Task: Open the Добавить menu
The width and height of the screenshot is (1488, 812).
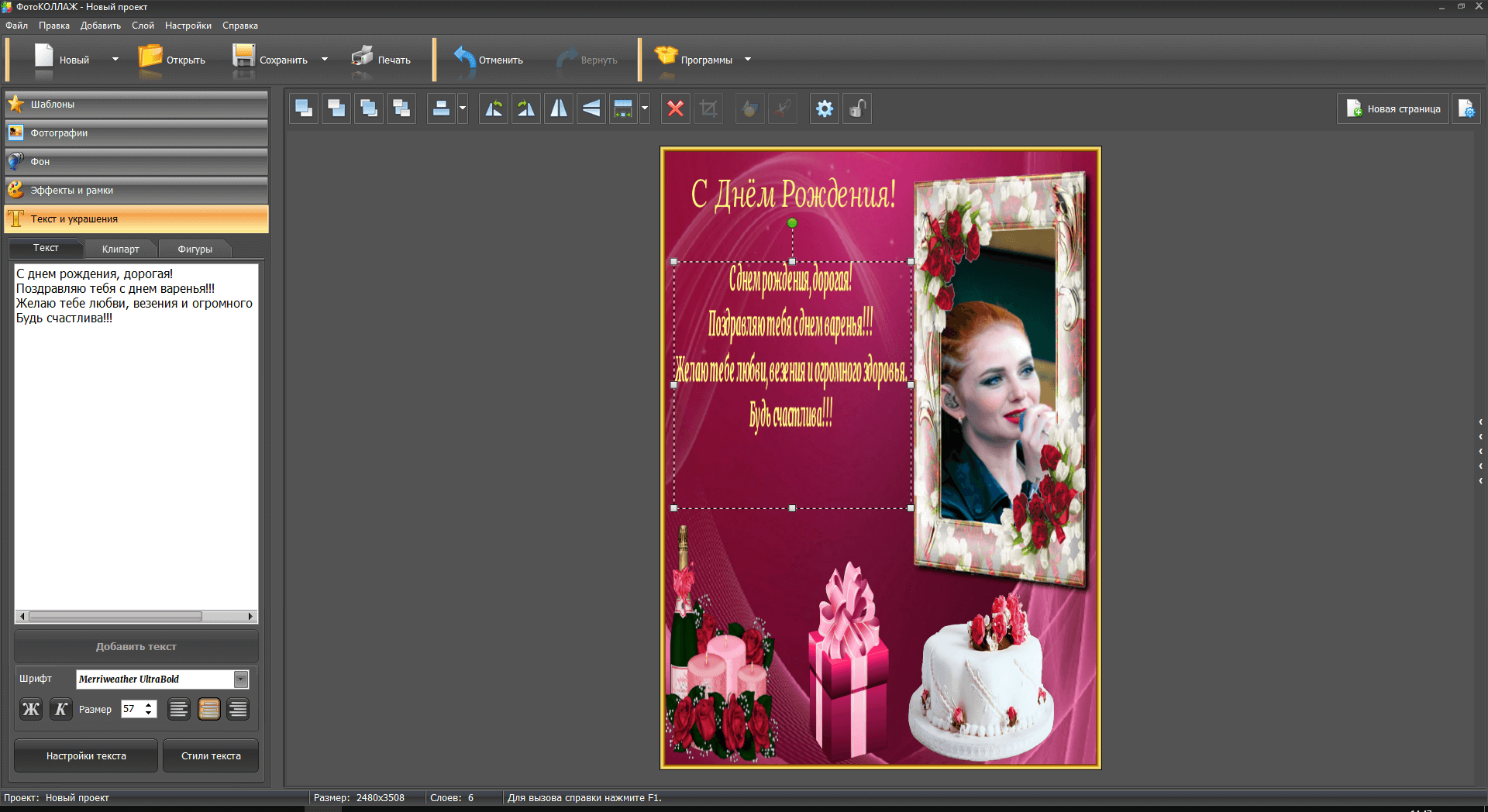Action: (x=101, y=26)
